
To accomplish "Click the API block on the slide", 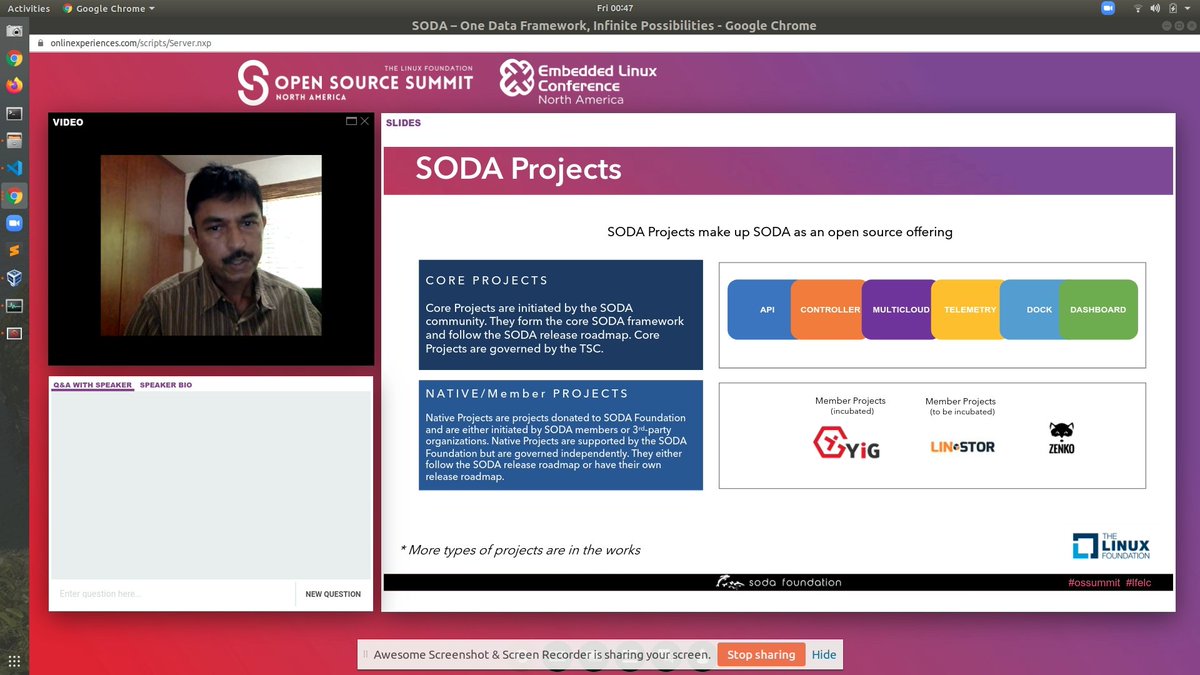I will [x=759, y=310].
